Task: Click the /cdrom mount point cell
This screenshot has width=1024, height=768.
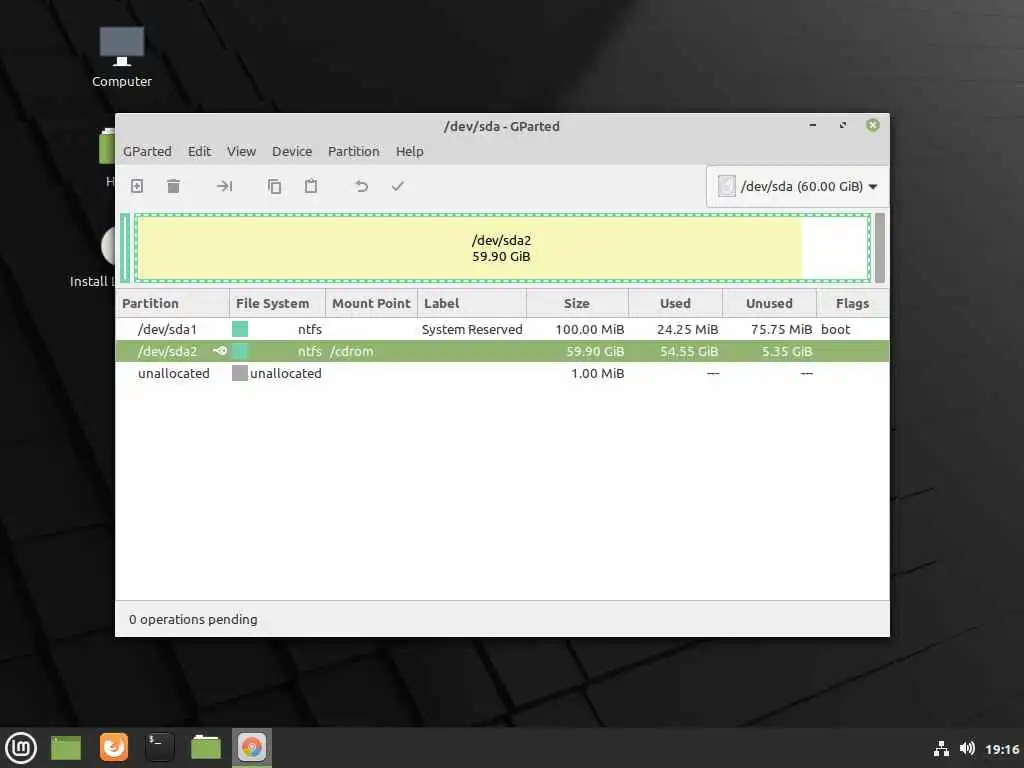Action: click(x=351, y=351)
